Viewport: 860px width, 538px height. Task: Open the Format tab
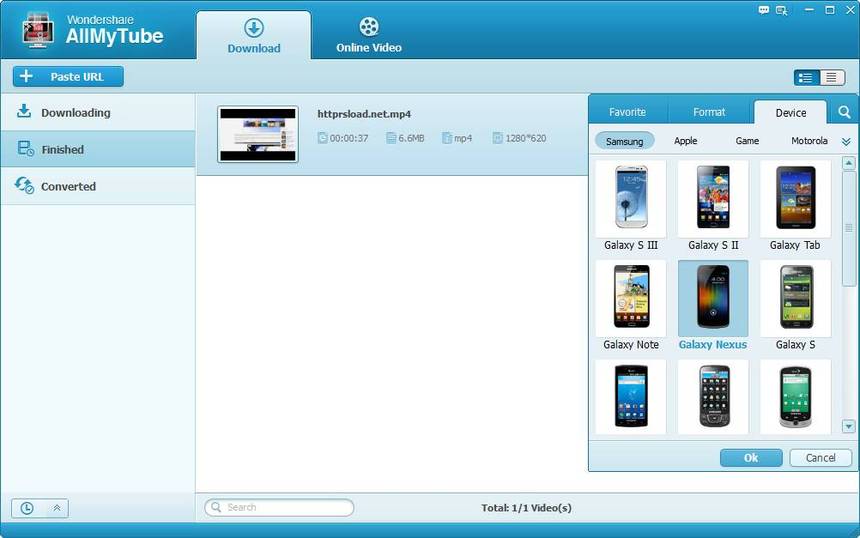pos(709,112)
